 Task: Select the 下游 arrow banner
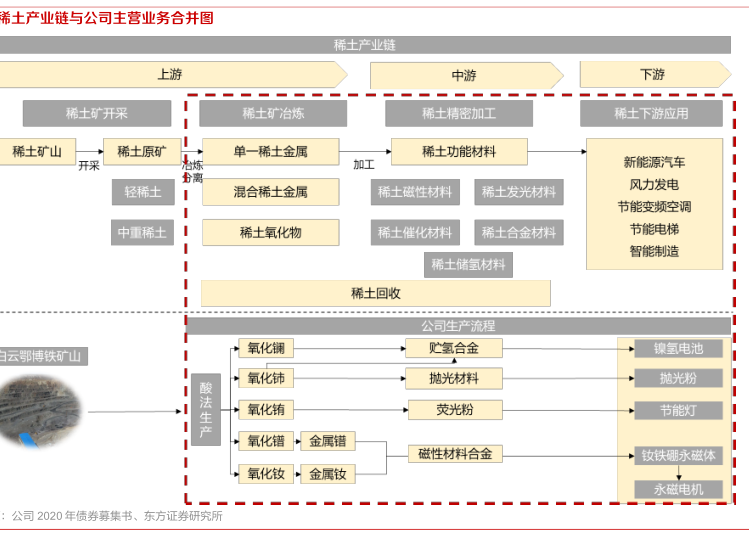(652, 75)
